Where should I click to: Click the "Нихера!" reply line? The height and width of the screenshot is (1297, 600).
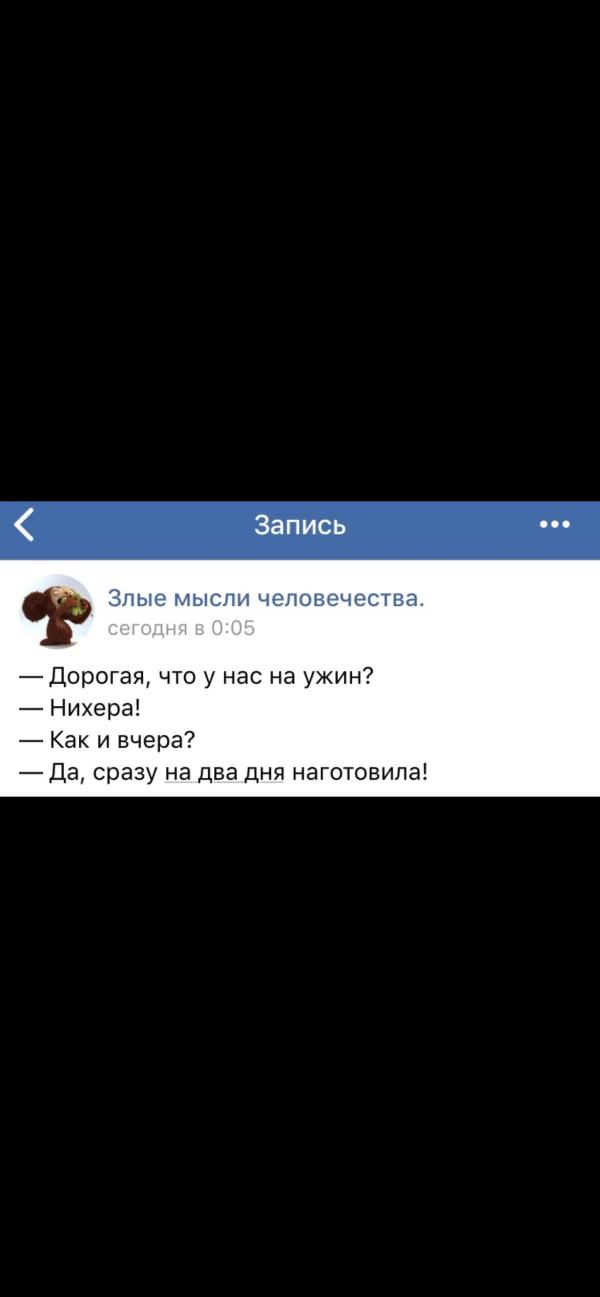point(80,709)
